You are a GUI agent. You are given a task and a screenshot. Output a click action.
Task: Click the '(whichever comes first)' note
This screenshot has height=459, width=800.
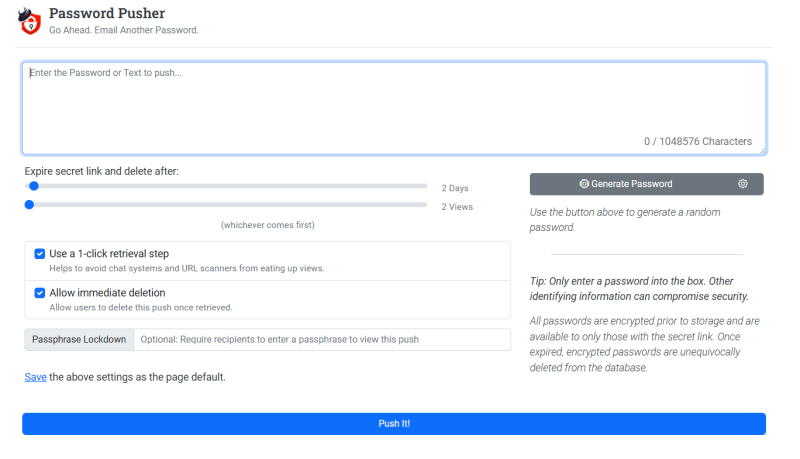point(268,225)
